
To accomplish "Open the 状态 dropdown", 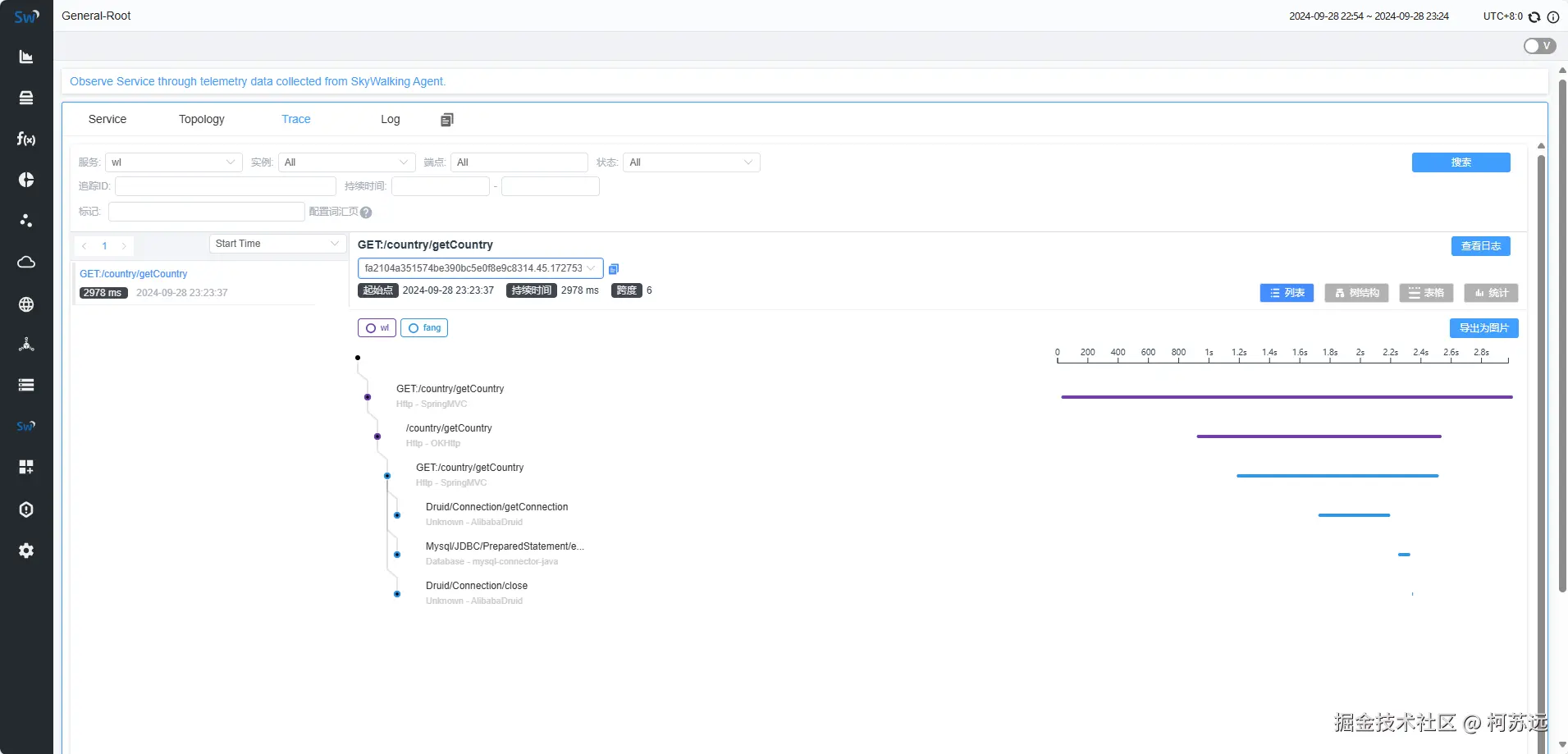I will 692,162.
